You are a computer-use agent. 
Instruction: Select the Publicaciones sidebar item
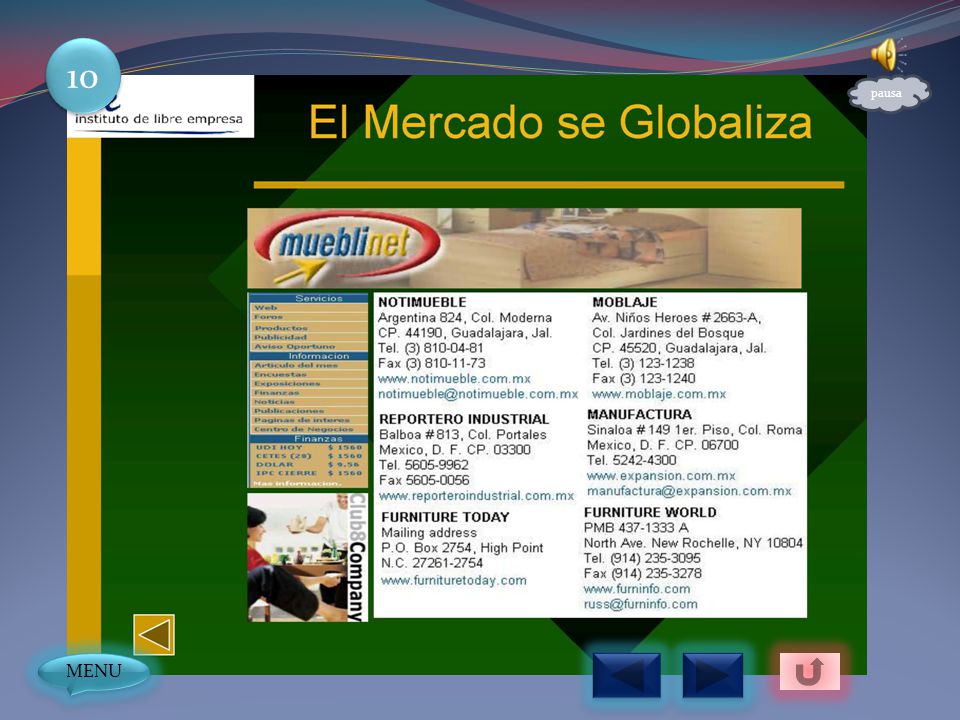point(308,411)
